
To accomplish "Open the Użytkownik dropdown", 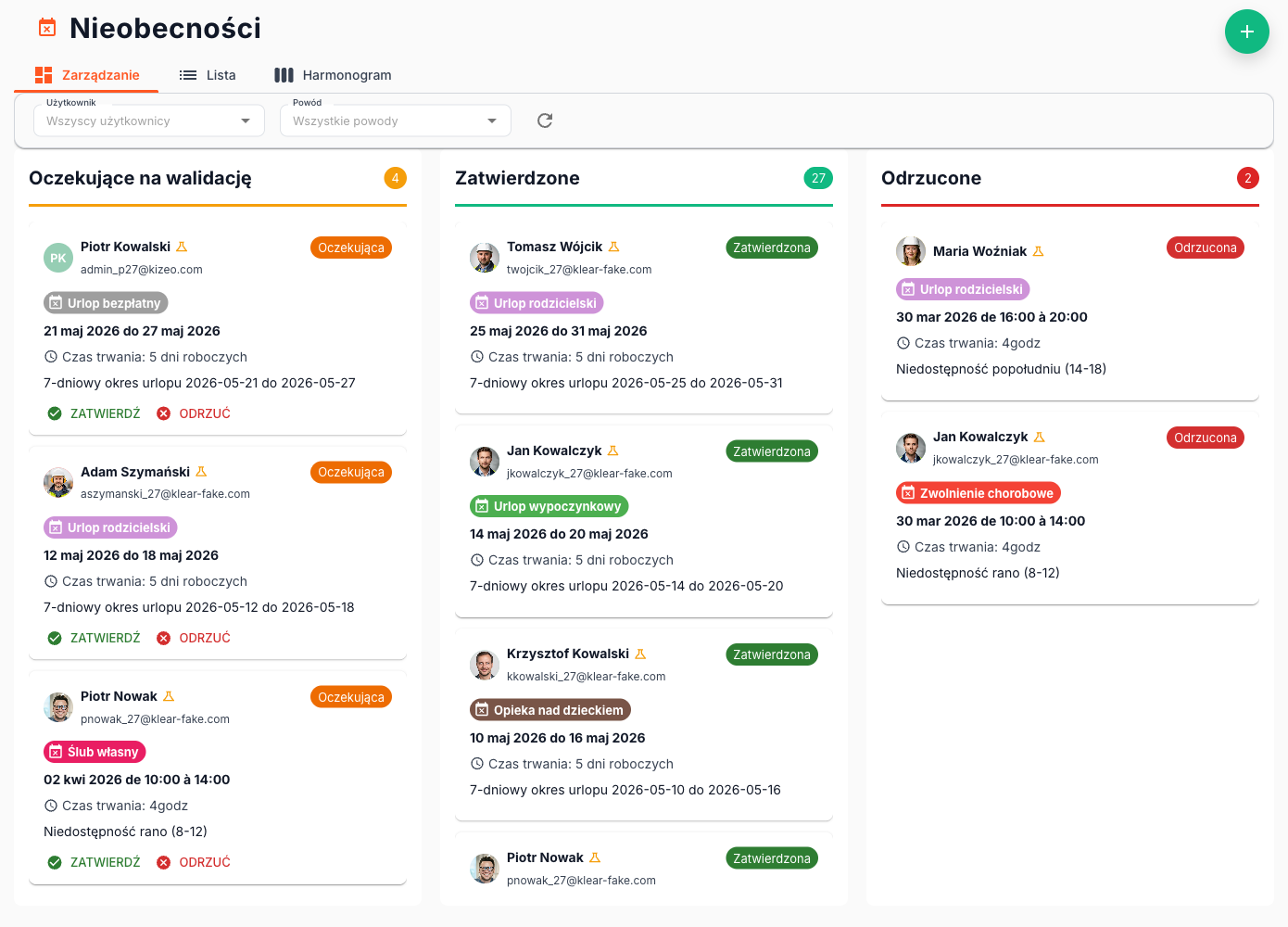I will point(148,121).
